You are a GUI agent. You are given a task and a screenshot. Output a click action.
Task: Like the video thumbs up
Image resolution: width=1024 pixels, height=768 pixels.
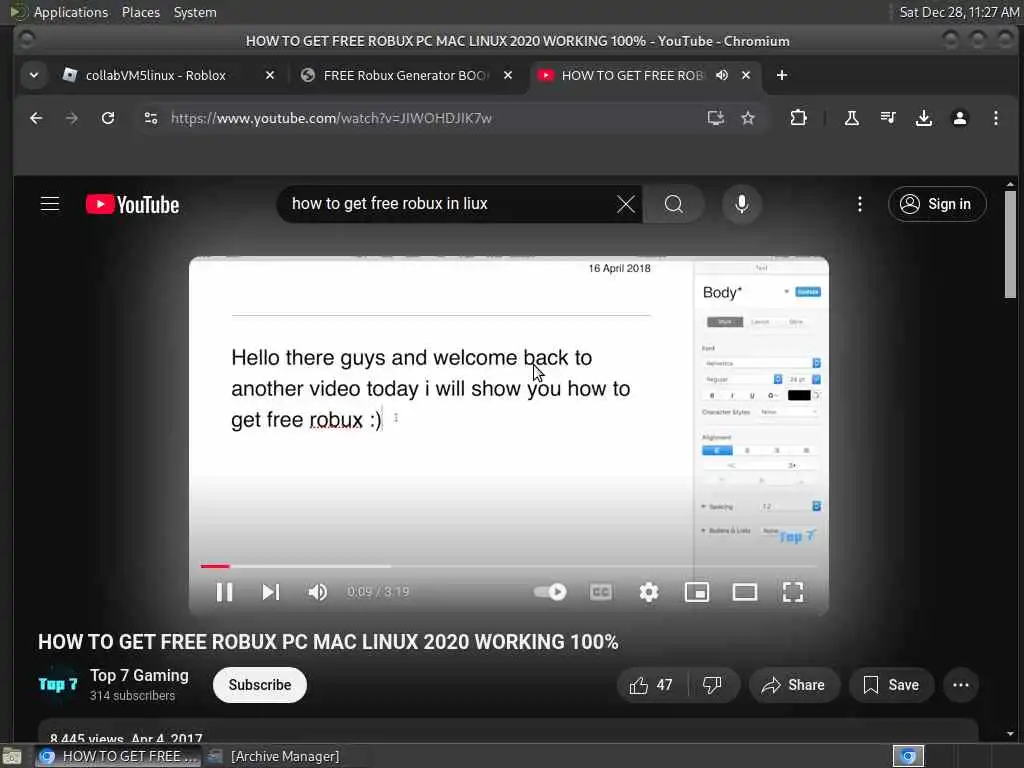pos(651,684)
